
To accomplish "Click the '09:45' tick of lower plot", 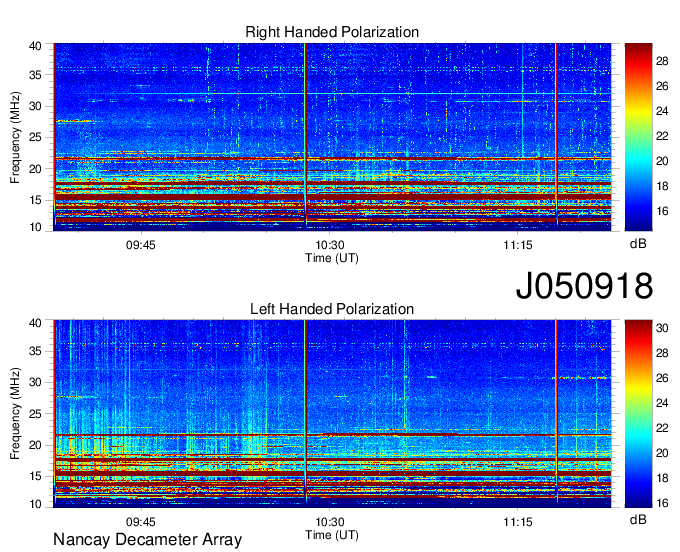I will (x=141, y=522).
